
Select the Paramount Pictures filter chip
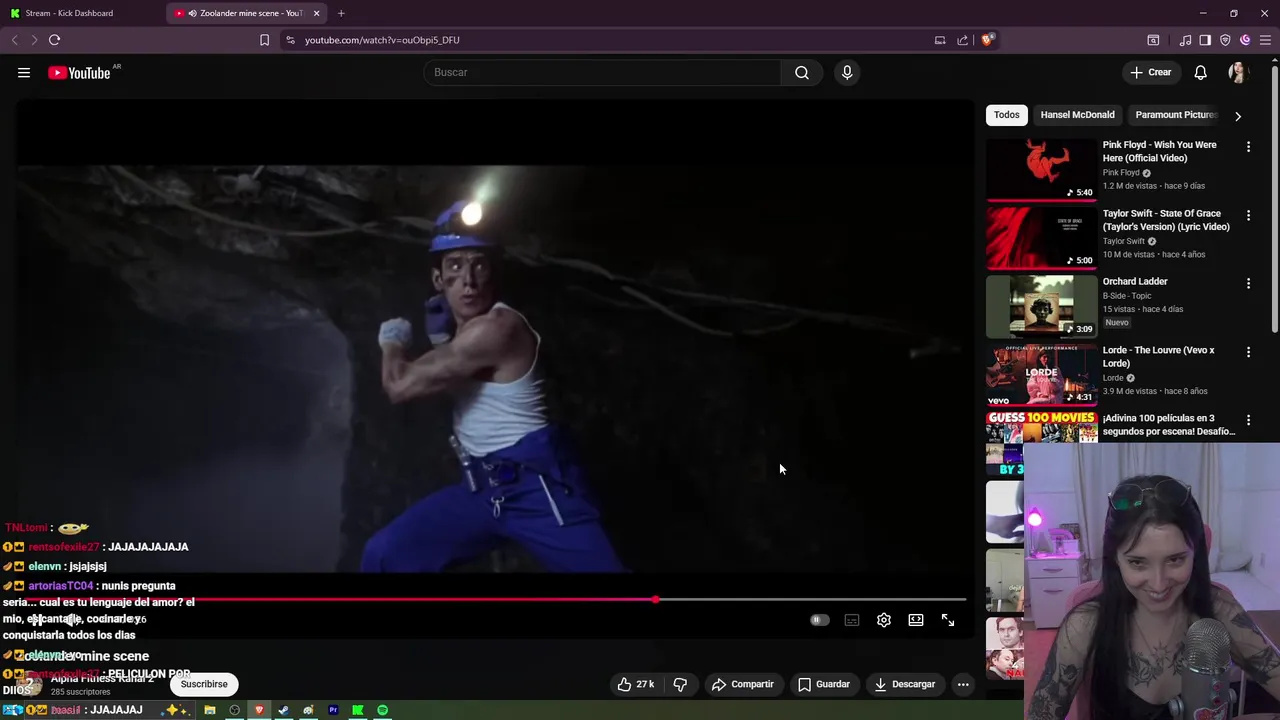(x=1174, y=115)
